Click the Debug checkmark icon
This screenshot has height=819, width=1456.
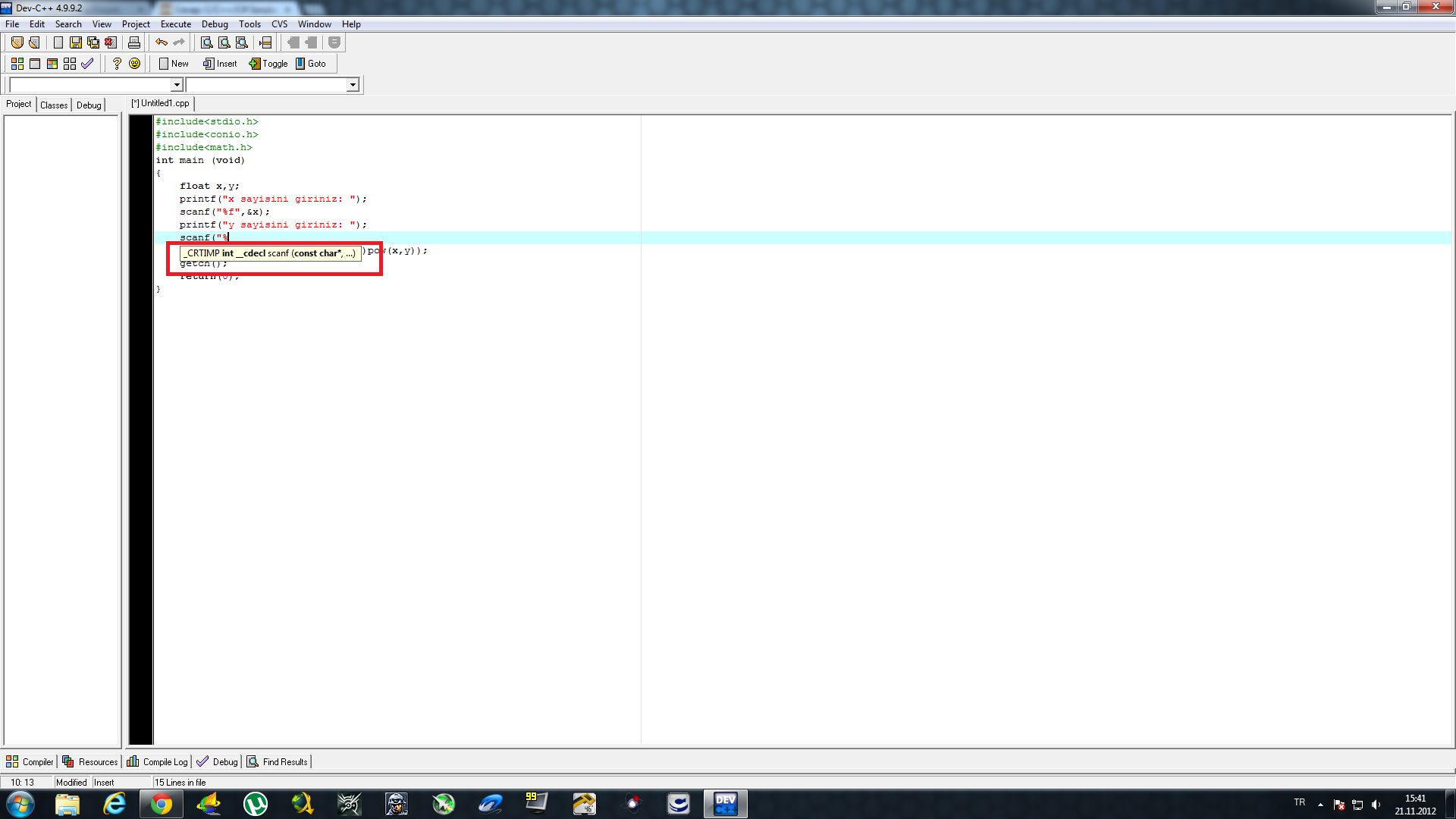(87, 64)
